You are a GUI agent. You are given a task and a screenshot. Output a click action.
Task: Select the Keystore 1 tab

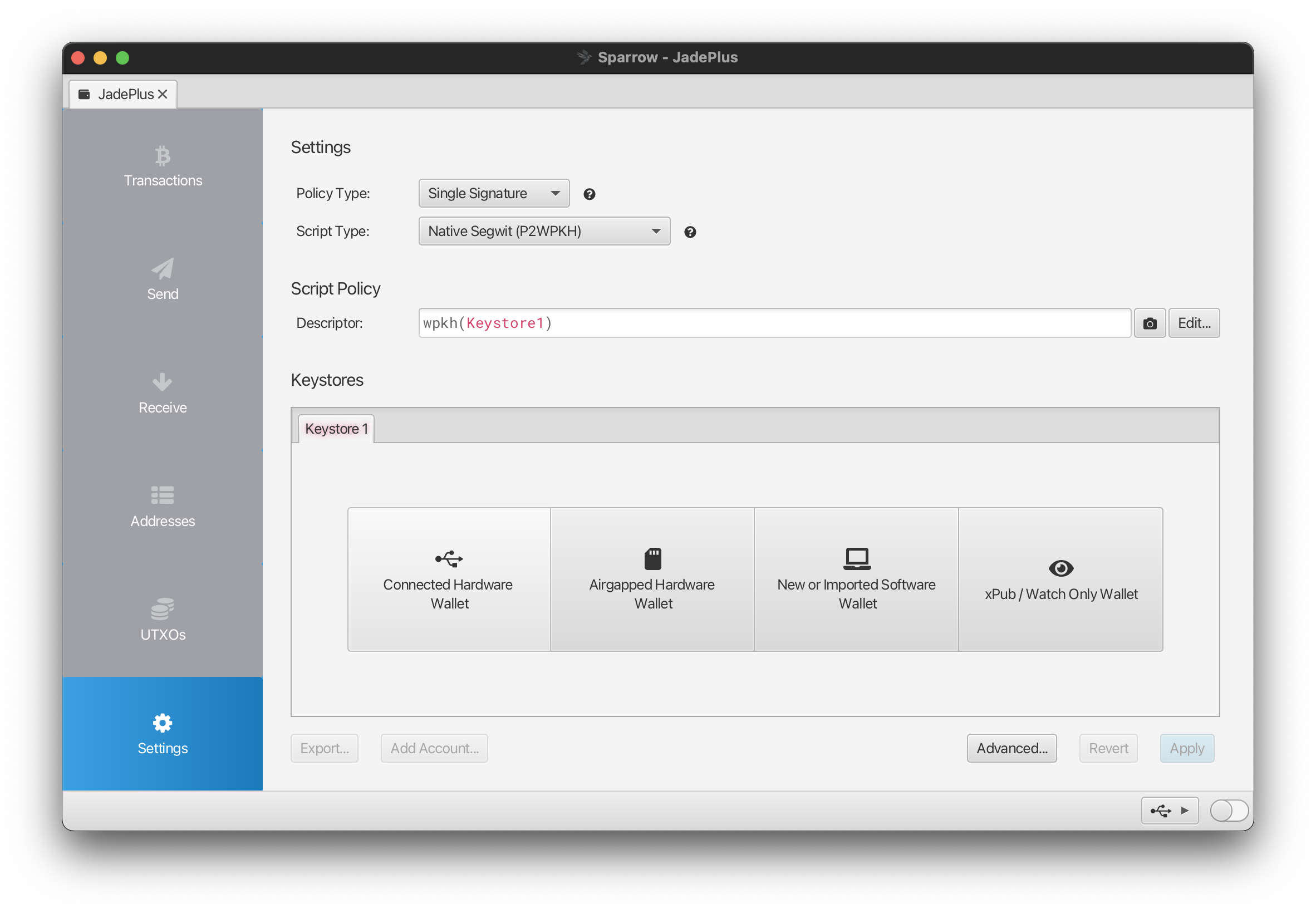[x=336, y=429]
